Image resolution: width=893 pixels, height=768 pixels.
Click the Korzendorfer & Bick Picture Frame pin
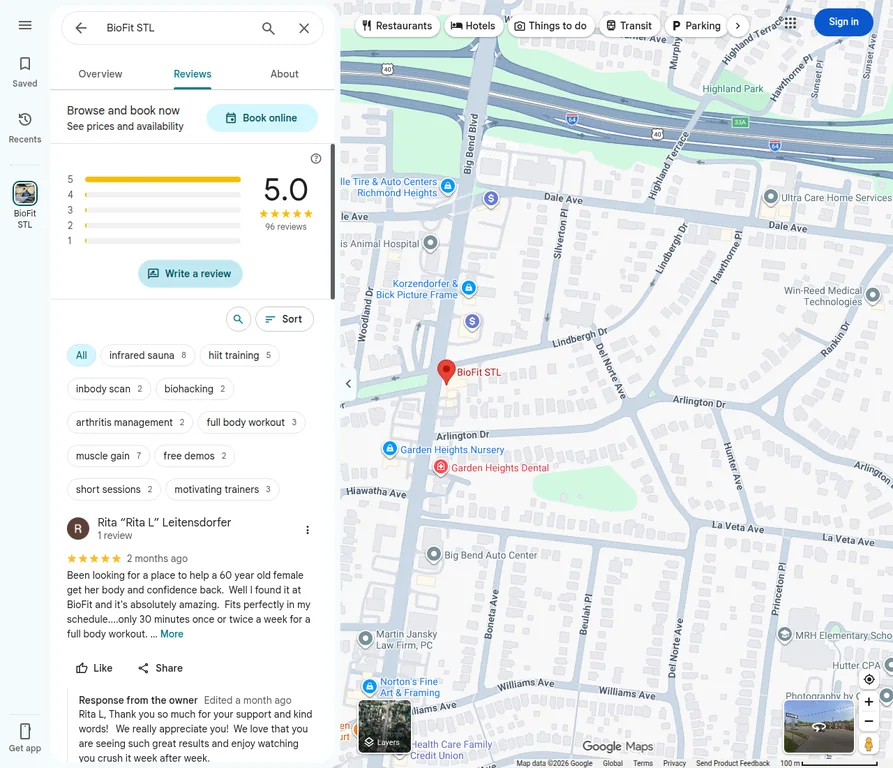pyautogui.click(x=469, y=288)
